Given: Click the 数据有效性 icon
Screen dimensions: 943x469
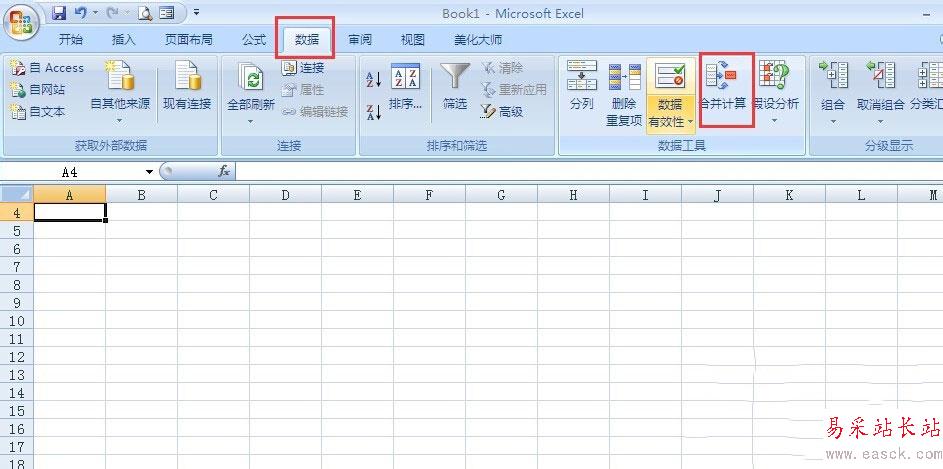Looking at the screenshot, I should pyautogui.click(x=669, y=76).
